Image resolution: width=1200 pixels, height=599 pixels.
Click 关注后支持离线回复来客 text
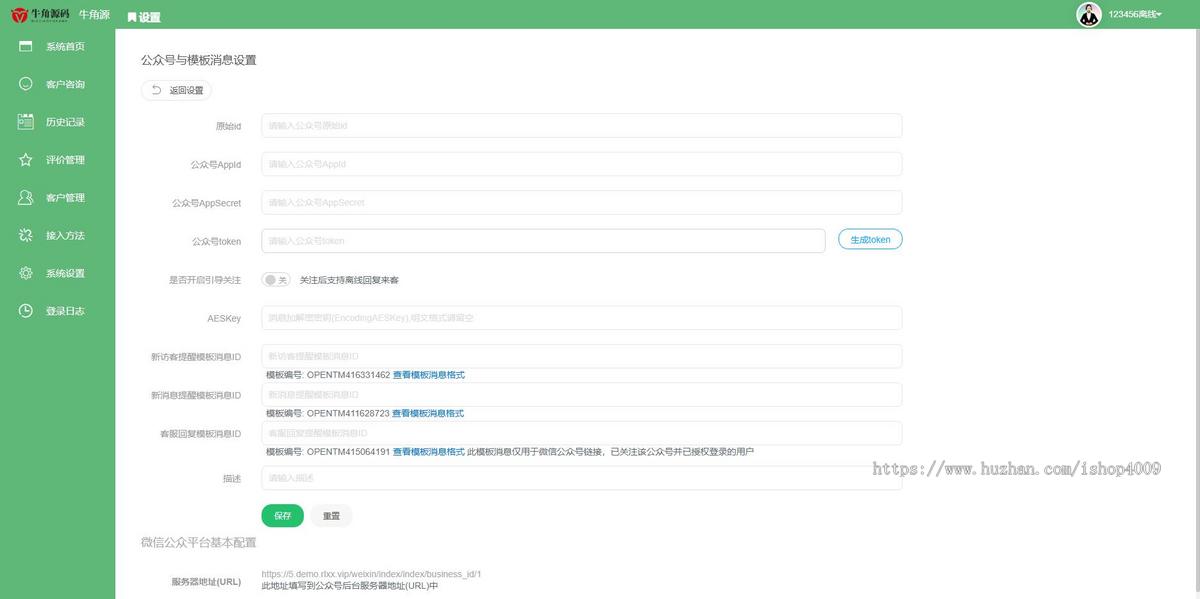(x=349, y=280)
